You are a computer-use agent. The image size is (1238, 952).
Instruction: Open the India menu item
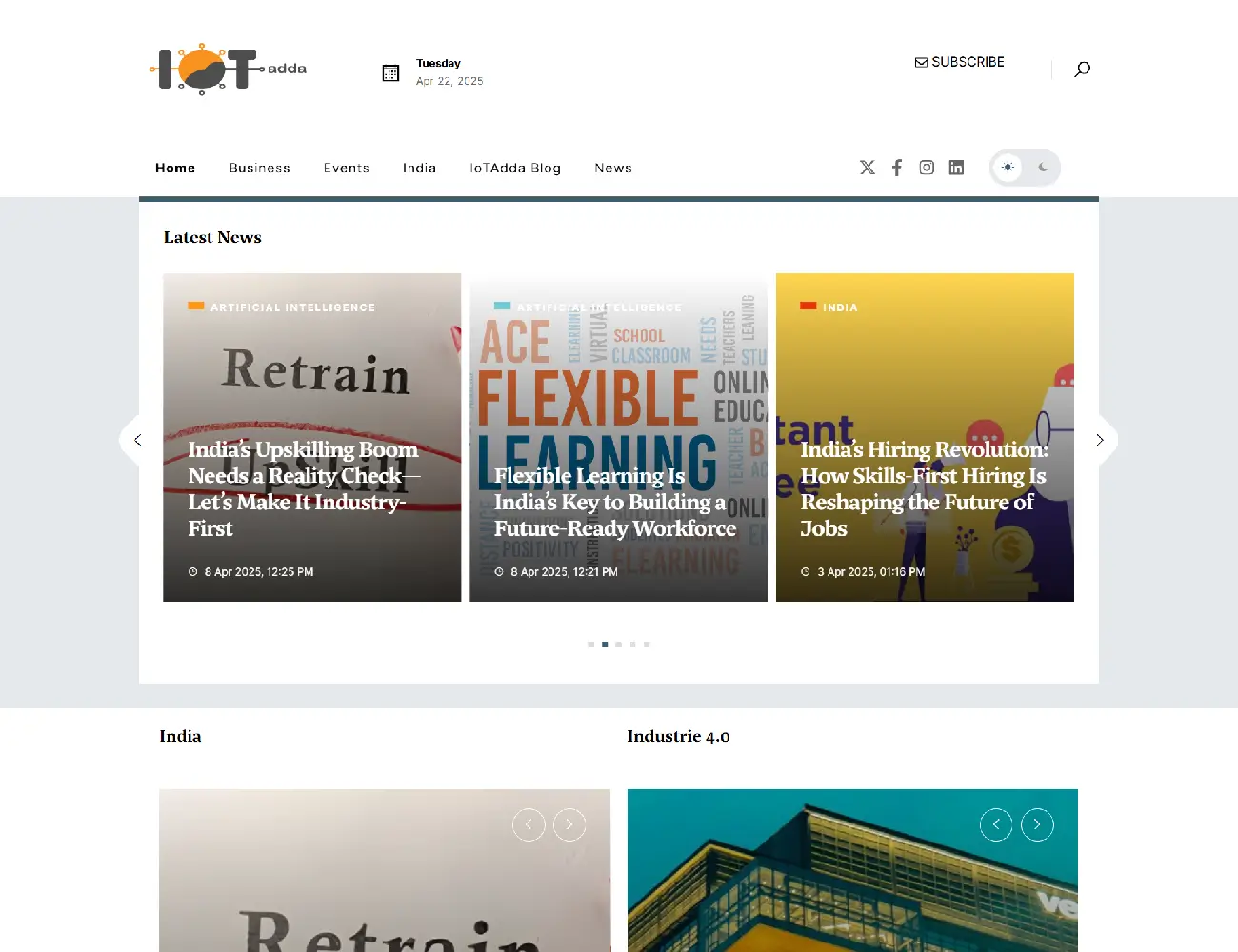pos(419,168)
